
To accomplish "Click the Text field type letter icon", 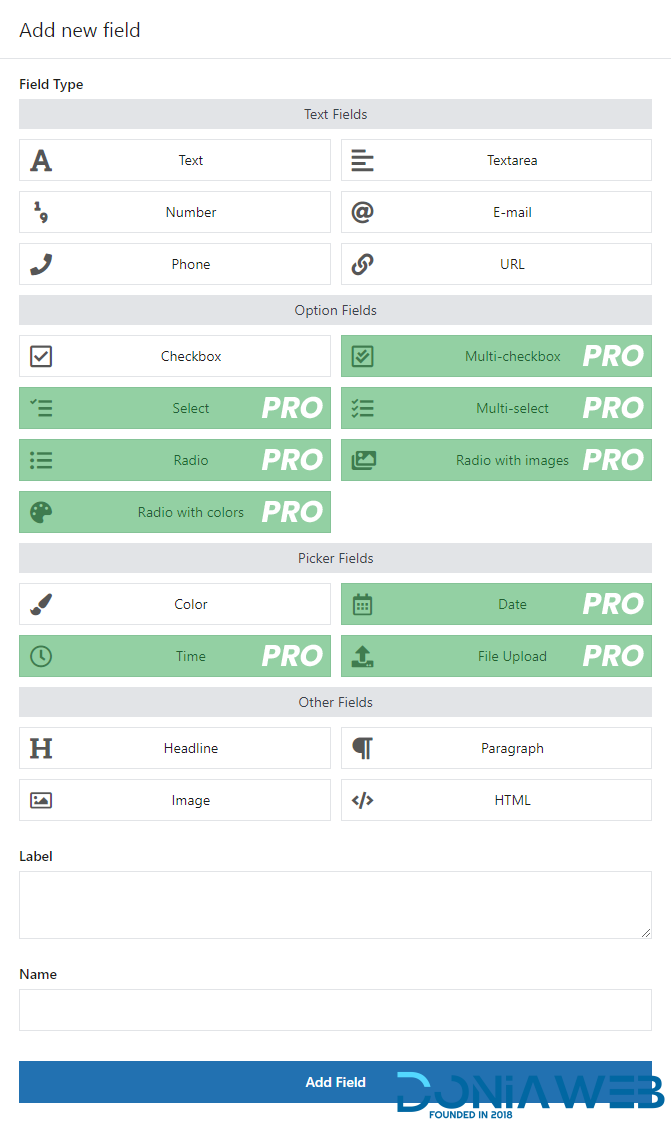I will point(41,160).
